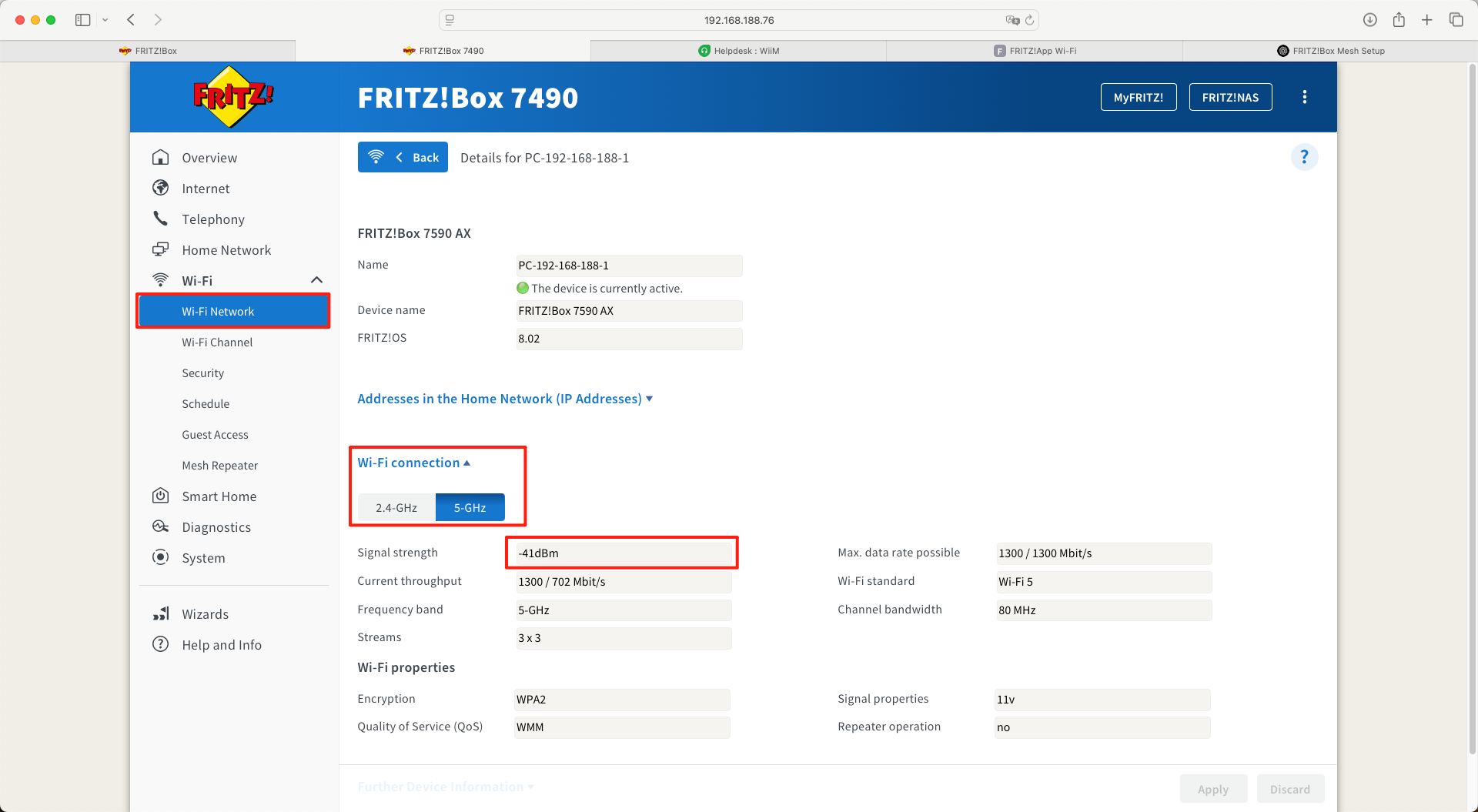Click the FRITZ! logo

(233, 97)
